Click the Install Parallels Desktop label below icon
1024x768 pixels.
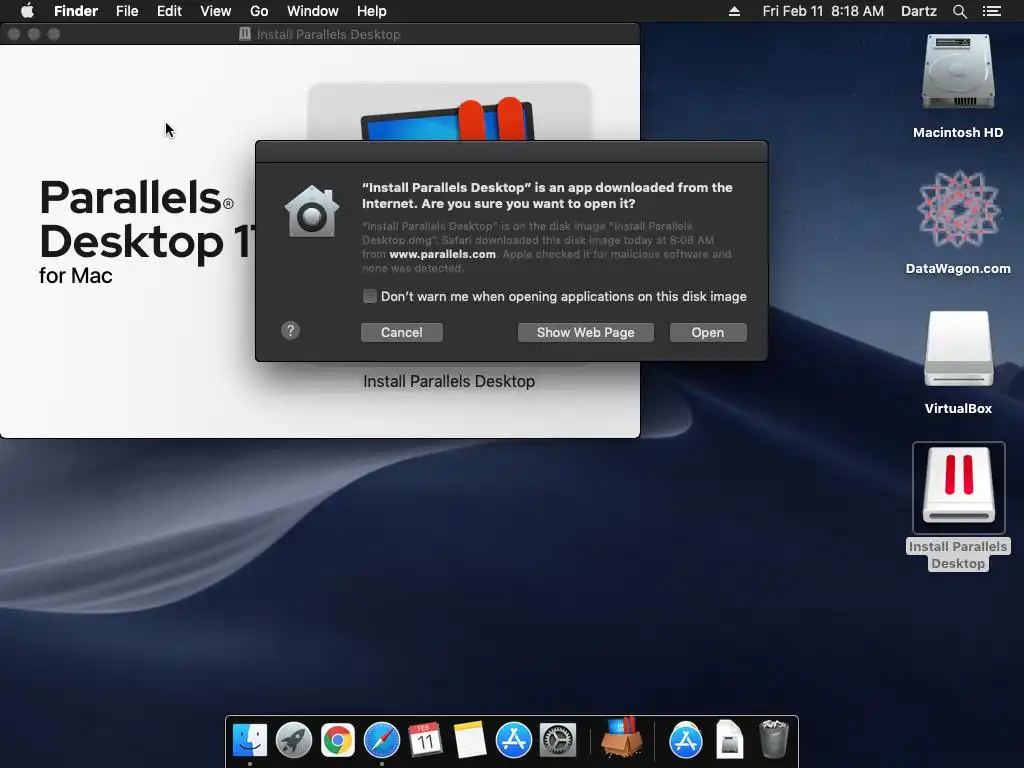449,381
